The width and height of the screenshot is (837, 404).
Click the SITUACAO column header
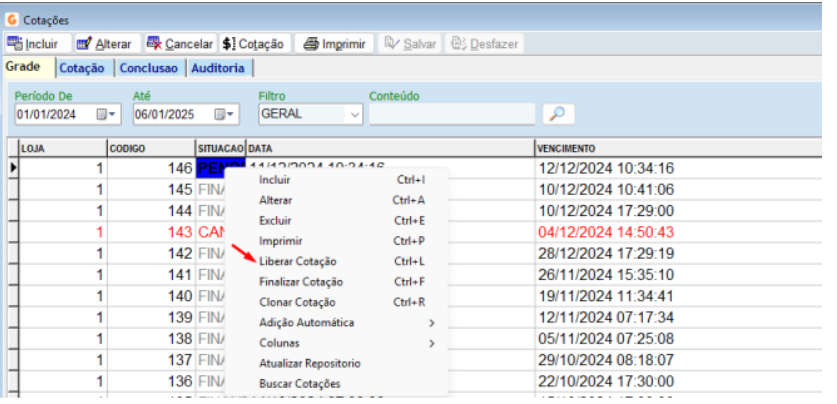tap(220, 148)
